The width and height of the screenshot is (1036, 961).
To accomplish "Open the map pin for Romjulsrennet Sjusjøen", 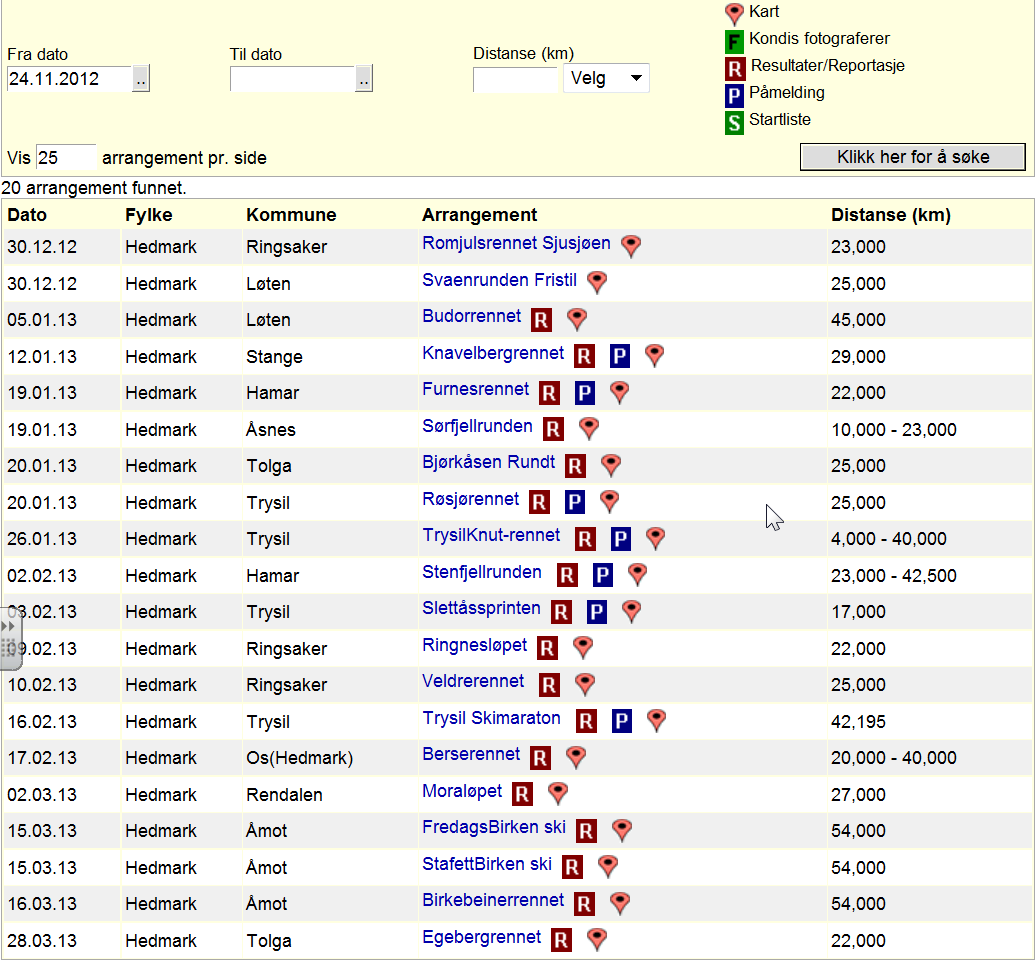I will pyautogui.click(x=631, y=246).
